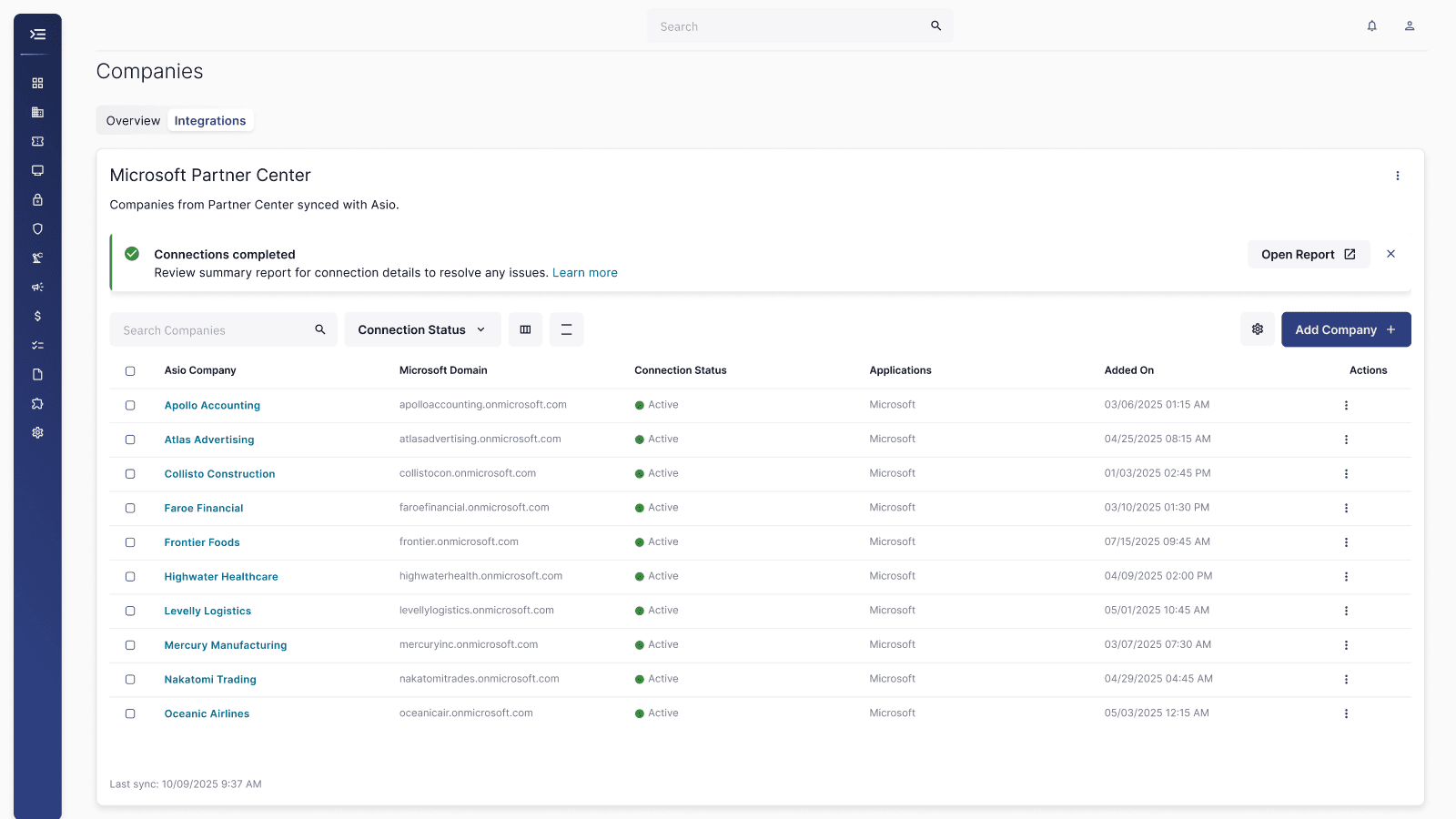The height and width of the screenshot is (819, 1456).
Task: Open actions menu for Atlas Advertising row
Action: 1346,440
